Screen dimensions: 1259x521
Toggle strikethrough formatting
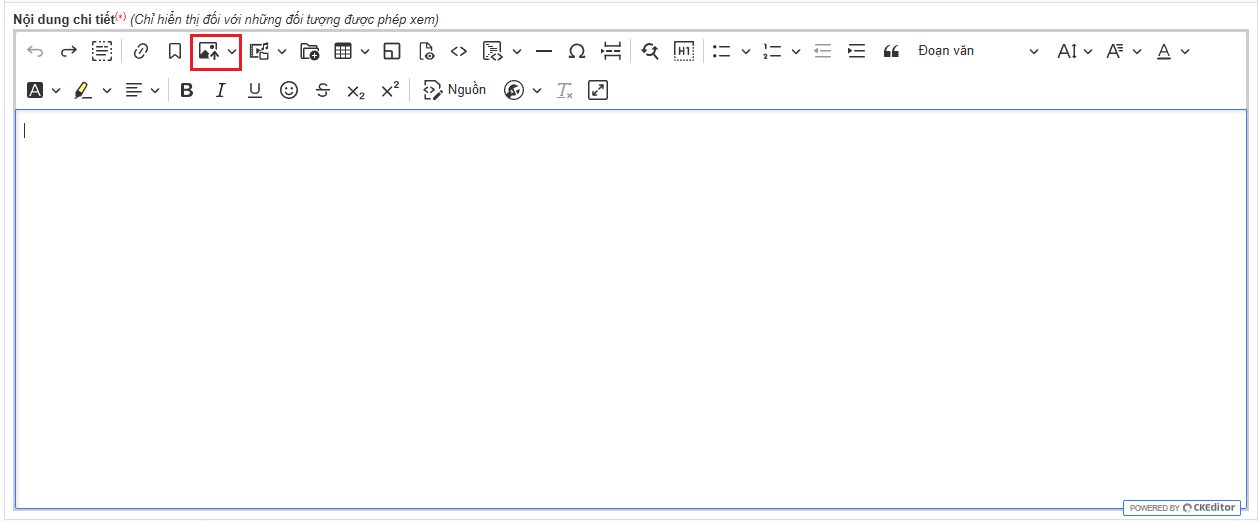322,90
